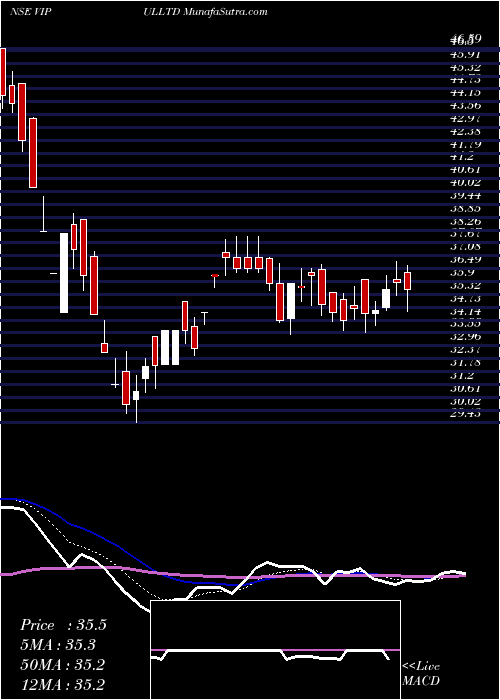Select the 39.44 price axis label

click(x=466, y=196)
